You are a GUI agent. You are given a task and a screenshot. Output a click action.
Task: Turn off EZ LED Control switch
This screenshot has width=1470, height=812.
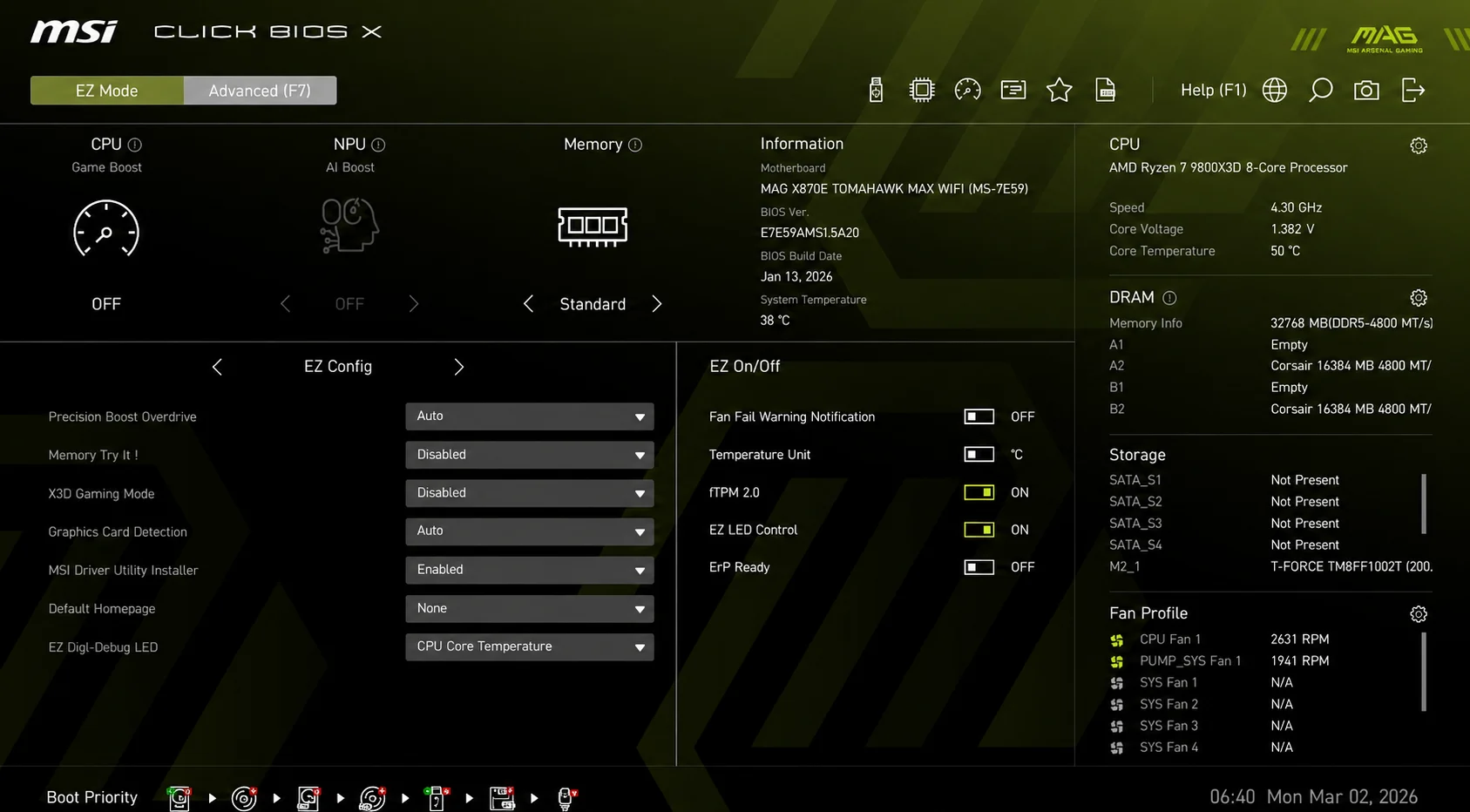(979, 530)
